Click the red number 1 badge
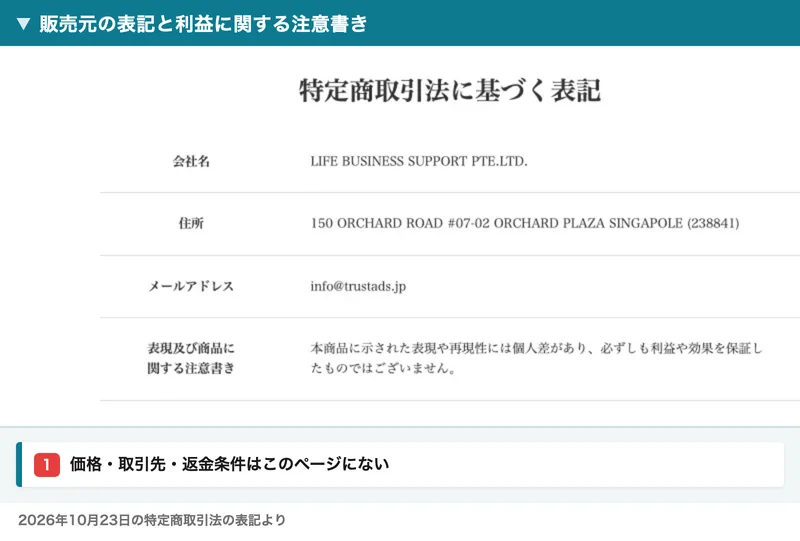This screenshot has height=541, width=800. (47, 464)
